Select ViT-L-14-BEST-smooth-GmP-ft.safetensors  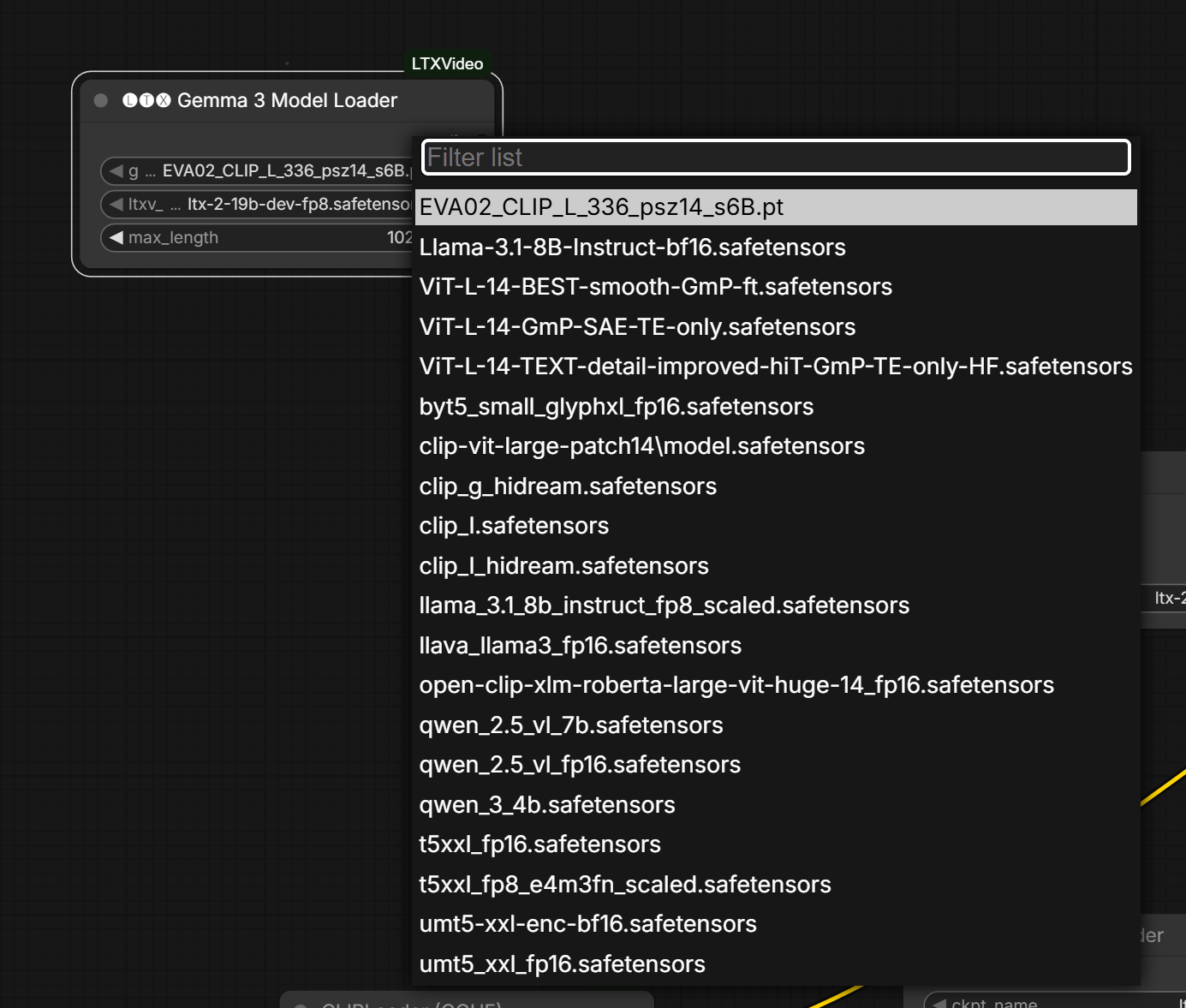(x=776, y=287)
